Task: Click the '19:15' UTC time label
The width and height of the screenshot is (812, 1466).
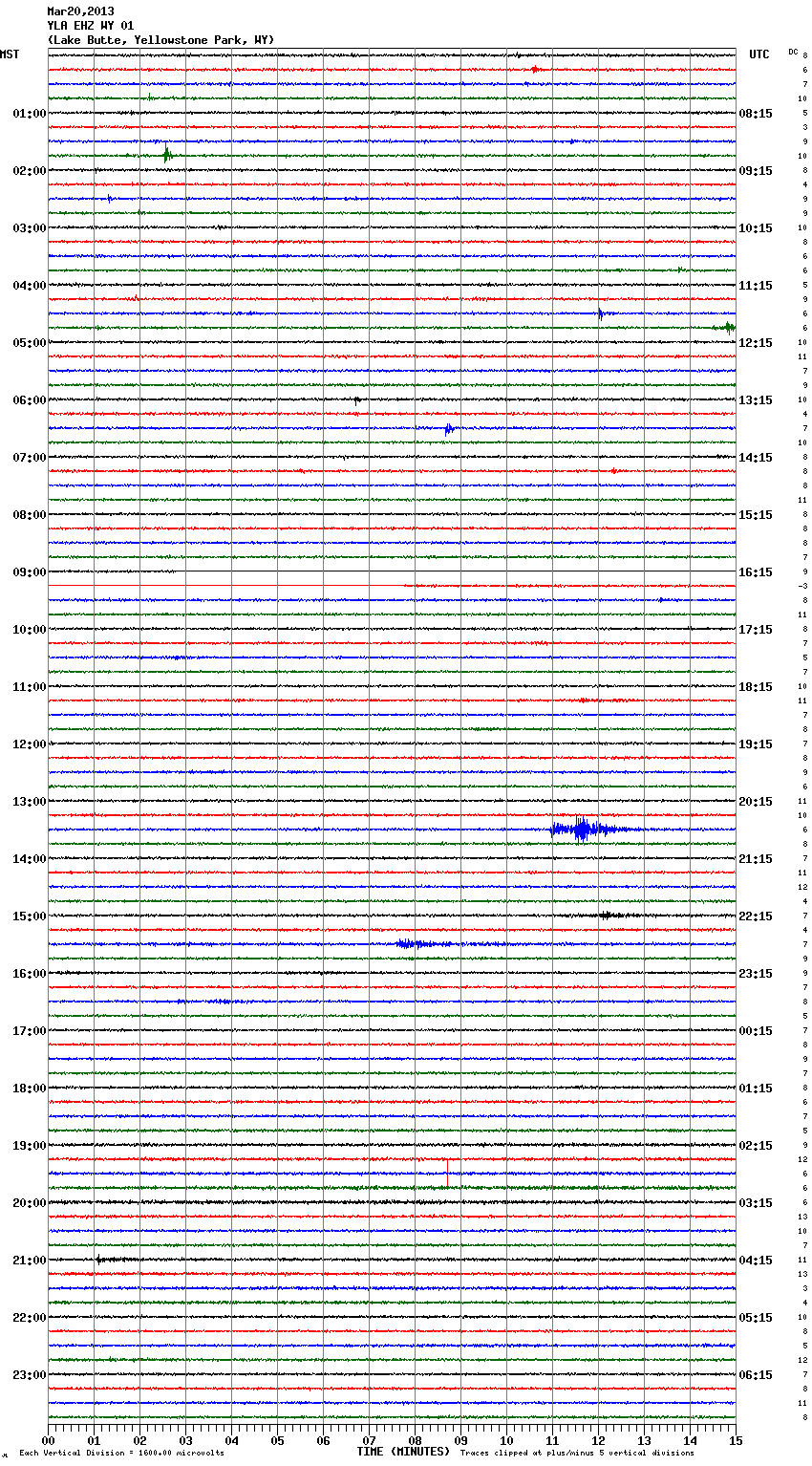Action: point(756,744)
